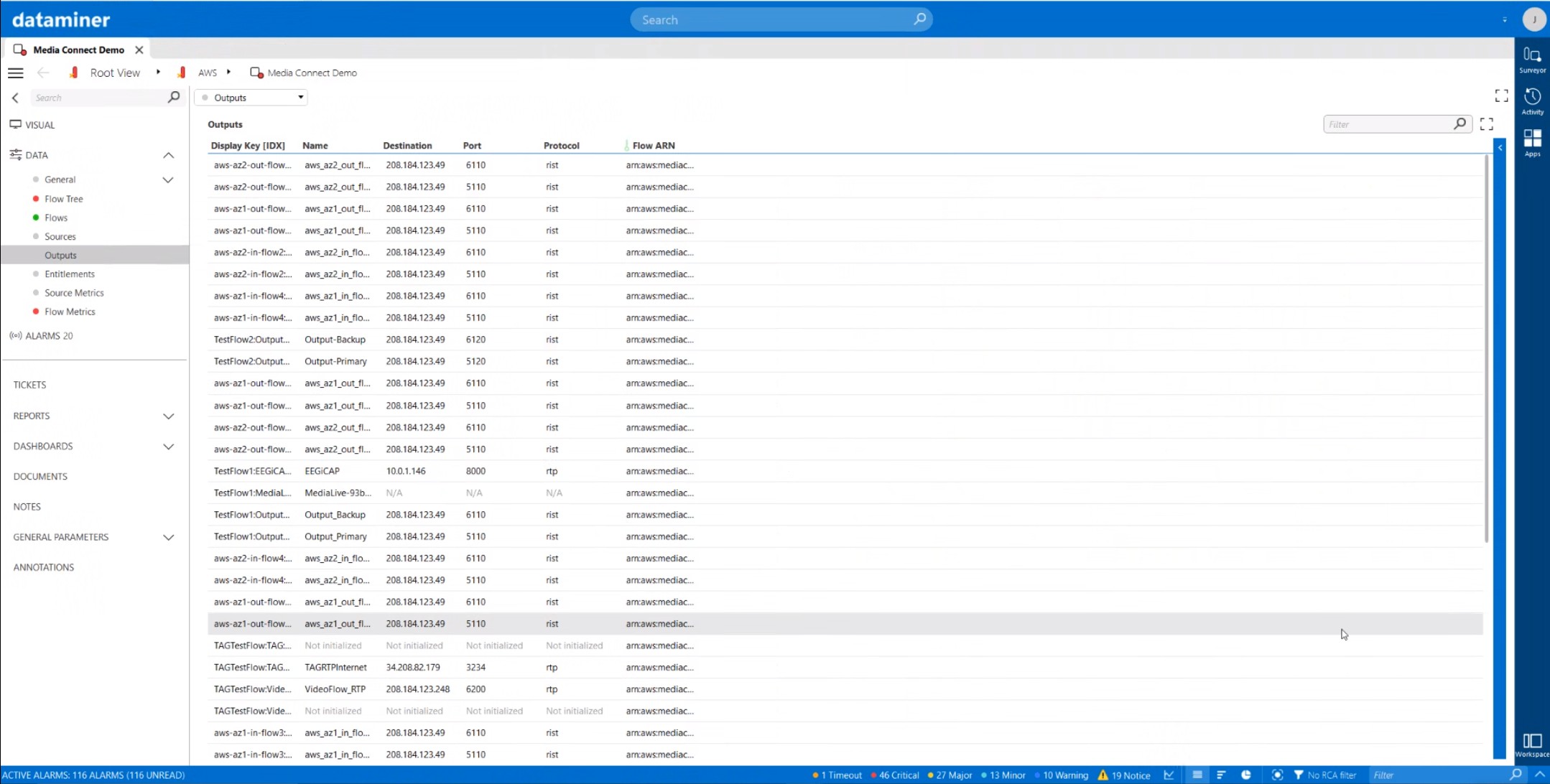Image resolution: width=1550 pixels, height=784 pixels.
Task: Select the alarm list view icon
Action: (1197, 775)
